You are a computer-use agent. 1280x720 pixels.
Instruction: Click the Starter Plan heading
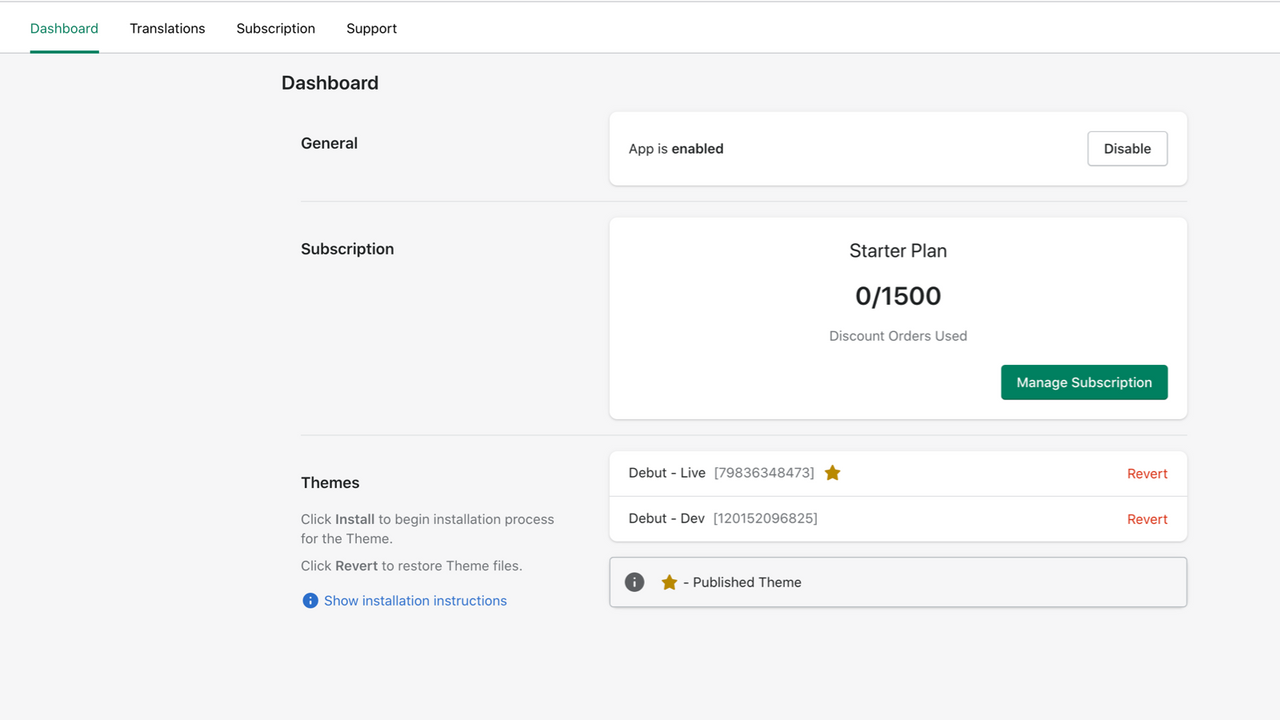click(897, 250)
